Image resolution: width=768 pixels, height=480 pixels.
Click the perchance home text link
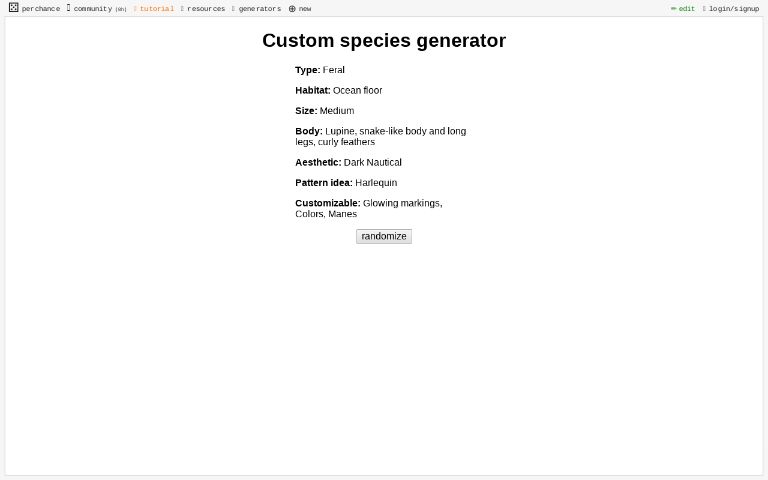tap(41, 9)
